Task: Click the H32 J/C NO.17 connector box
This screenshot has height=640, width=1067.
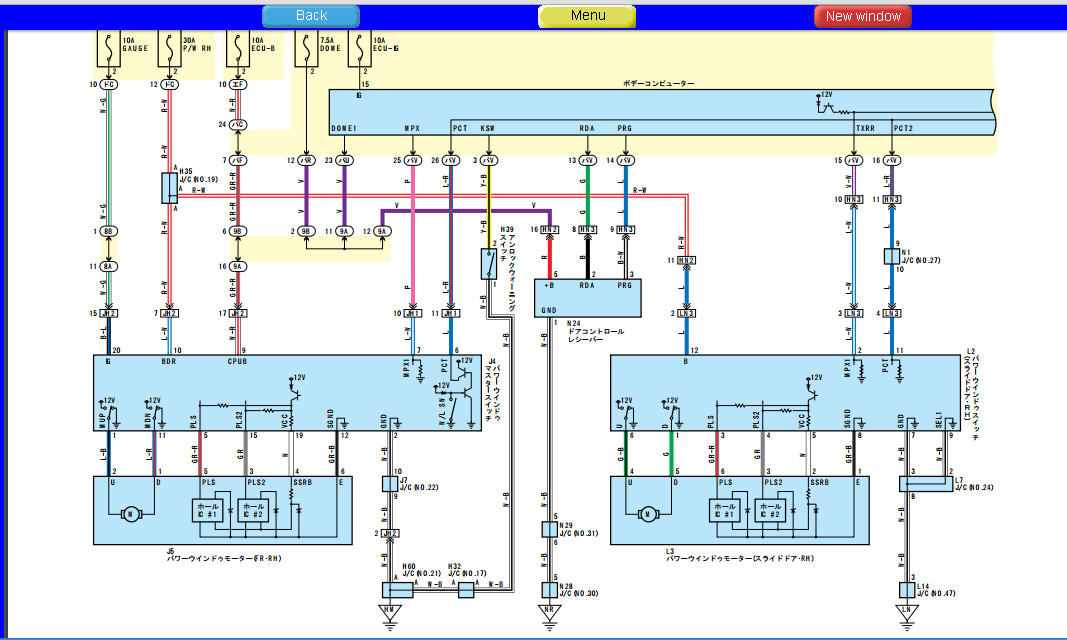Action: [x=466, y=590]
